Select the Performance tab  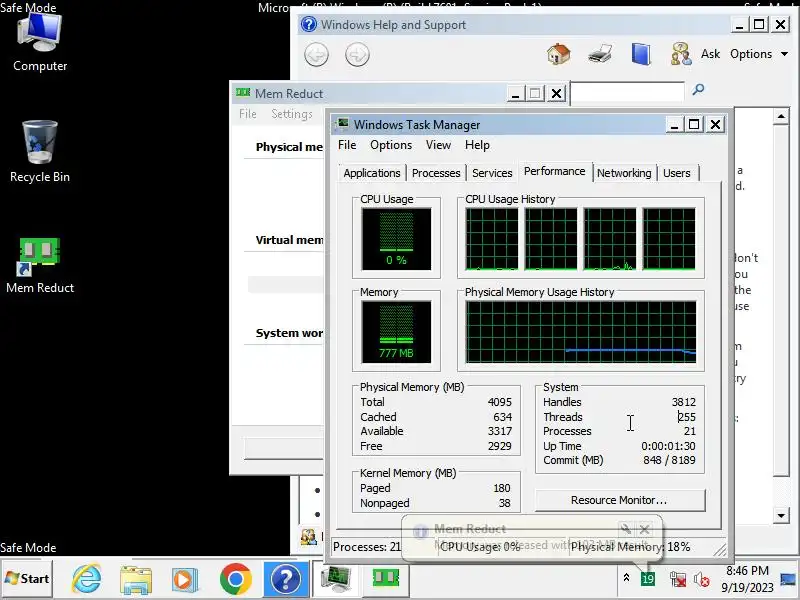(x=555, y=171)
